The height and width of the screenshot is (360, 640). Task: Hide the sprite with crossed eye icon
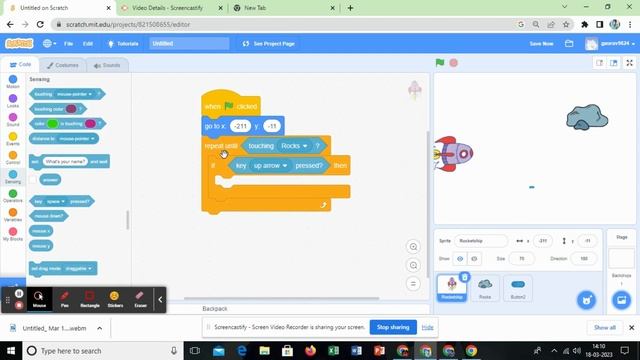click(474, 259)
